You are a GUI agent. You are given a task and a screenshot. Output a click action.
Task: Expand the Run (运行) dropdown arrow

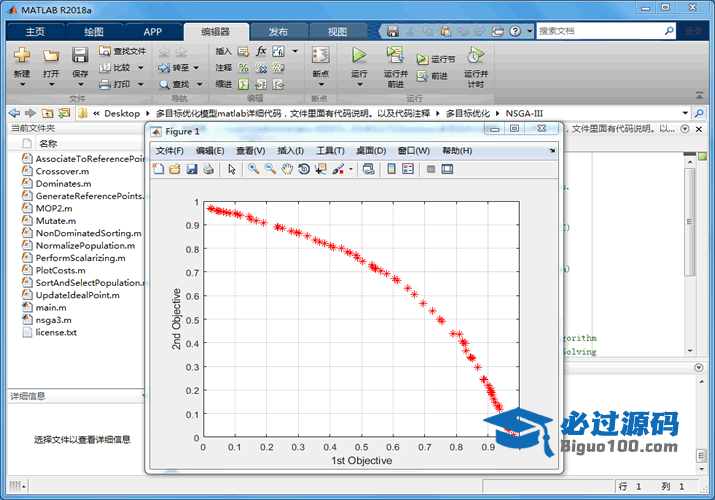coord(359,84)
